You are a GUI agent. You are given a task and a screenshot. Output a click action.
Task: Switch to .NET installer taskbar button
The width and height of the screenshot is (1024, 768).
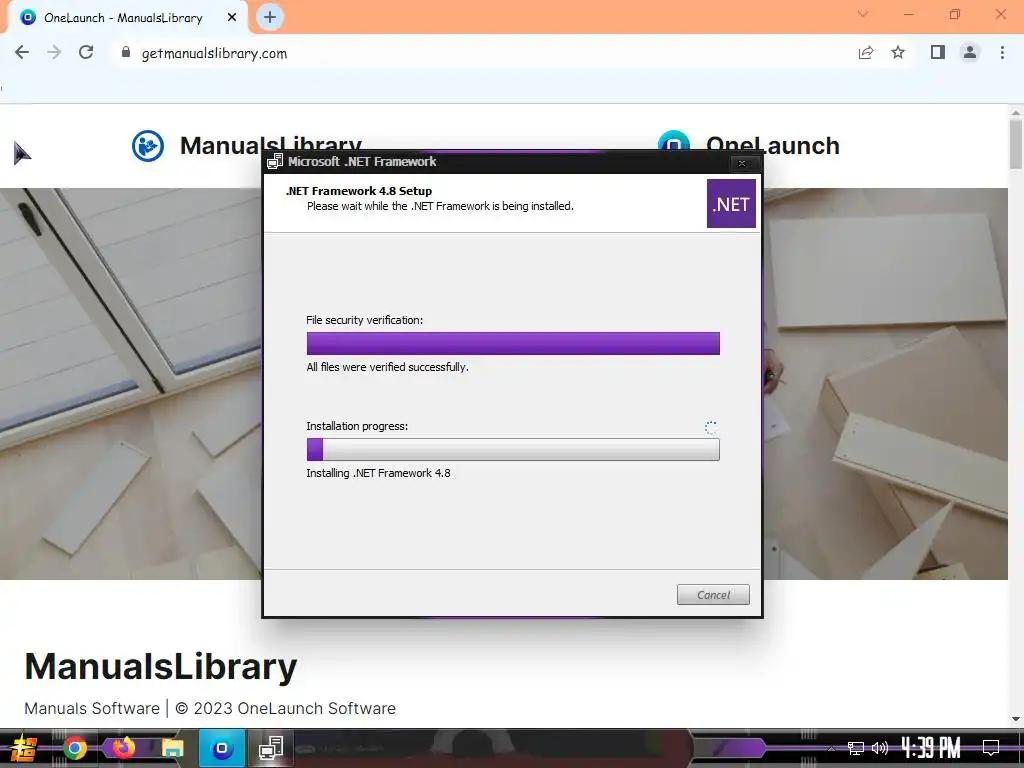270,748
